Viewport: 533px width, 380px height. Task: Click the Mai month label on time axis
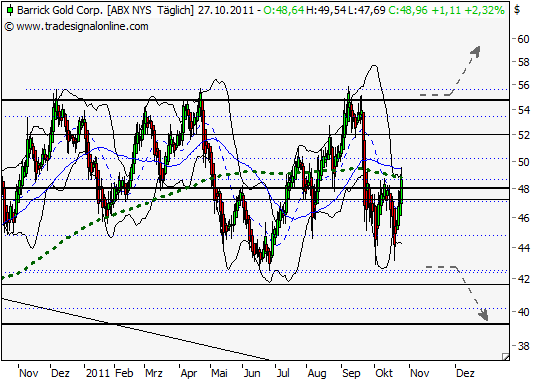tap(219, 373)
